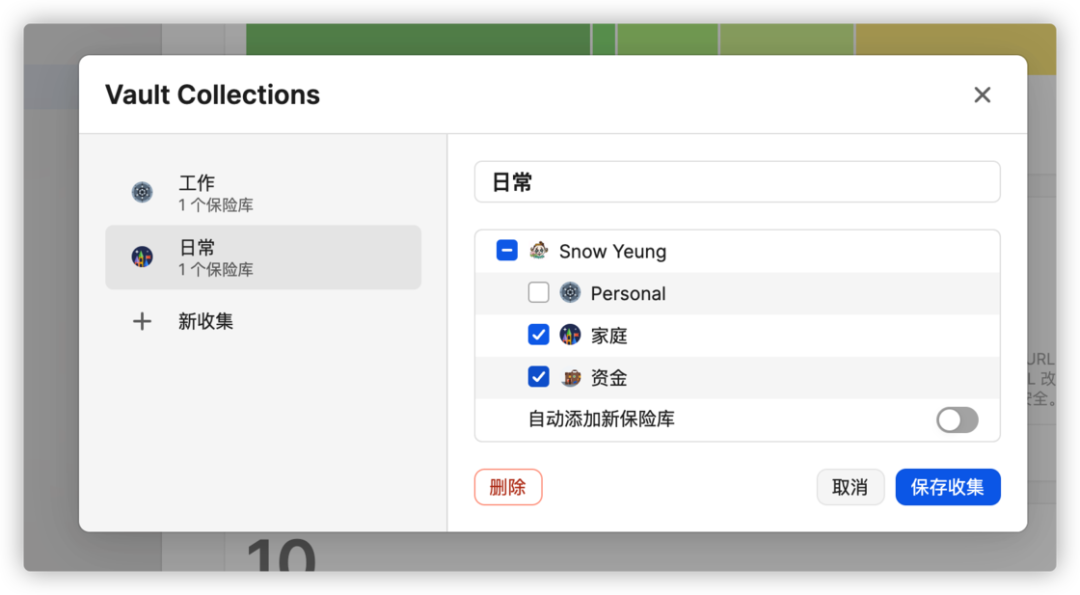Image resolution: width=1080 pixels, height=595 pixels.
Task: Click the 家庭 vault icon
Action: (570, 335)
